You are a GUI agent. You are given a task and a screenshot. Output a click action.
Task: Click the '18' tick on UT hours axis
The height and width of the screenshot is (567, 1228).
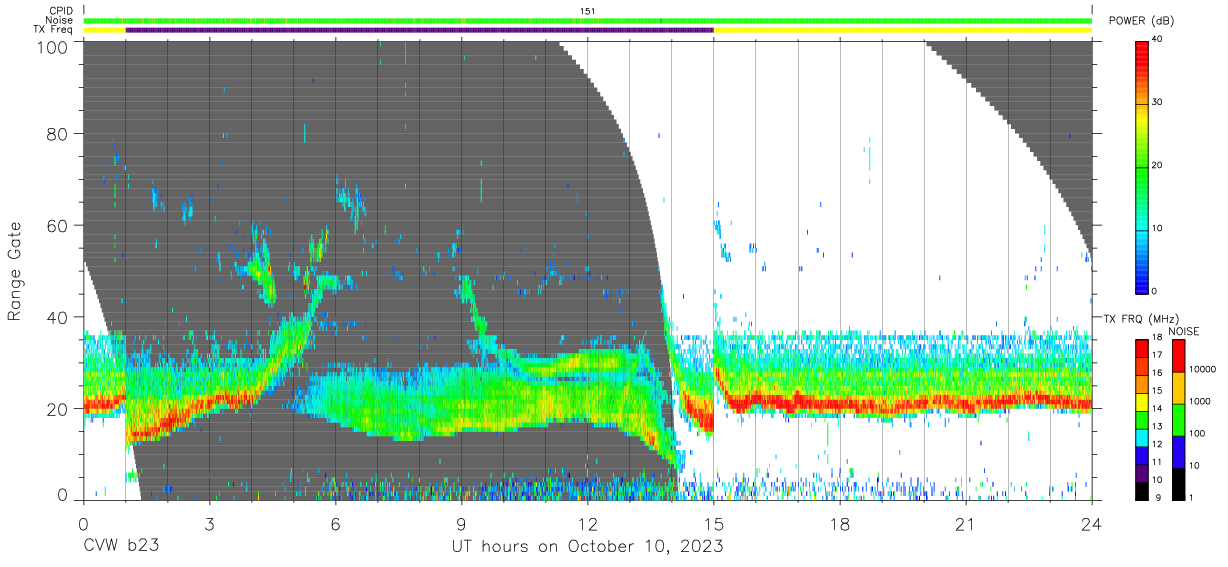840,523
